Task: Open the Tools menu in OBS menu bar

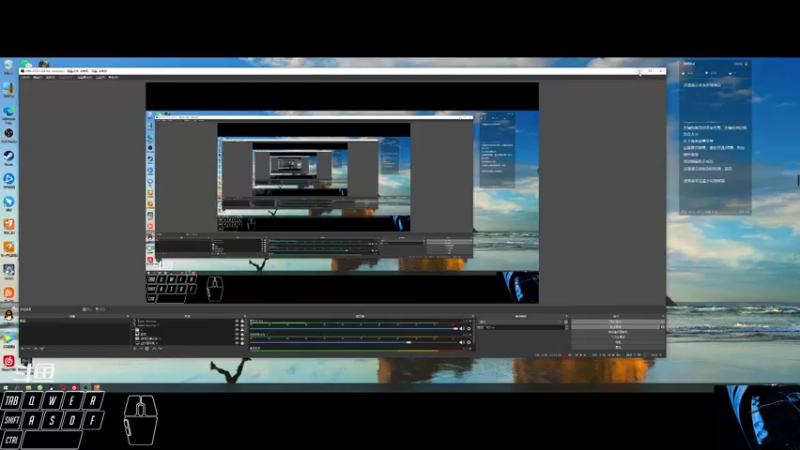Action: click(x=100, y=78)
